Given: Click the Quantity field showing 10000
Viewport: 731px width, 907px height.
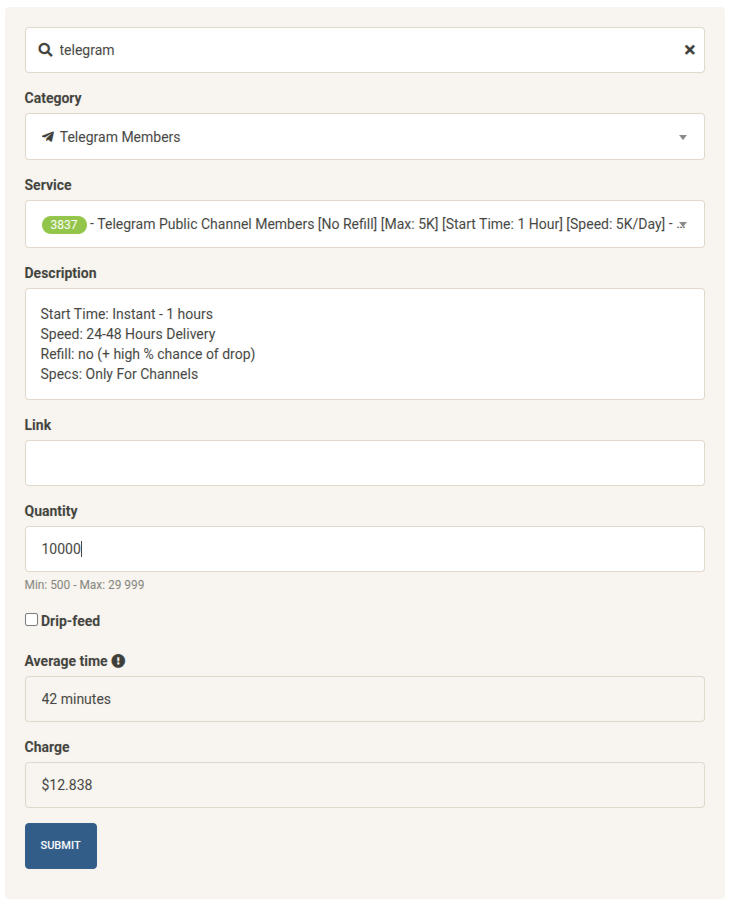Looking at the screenshot, I should (x=364, y=549).
